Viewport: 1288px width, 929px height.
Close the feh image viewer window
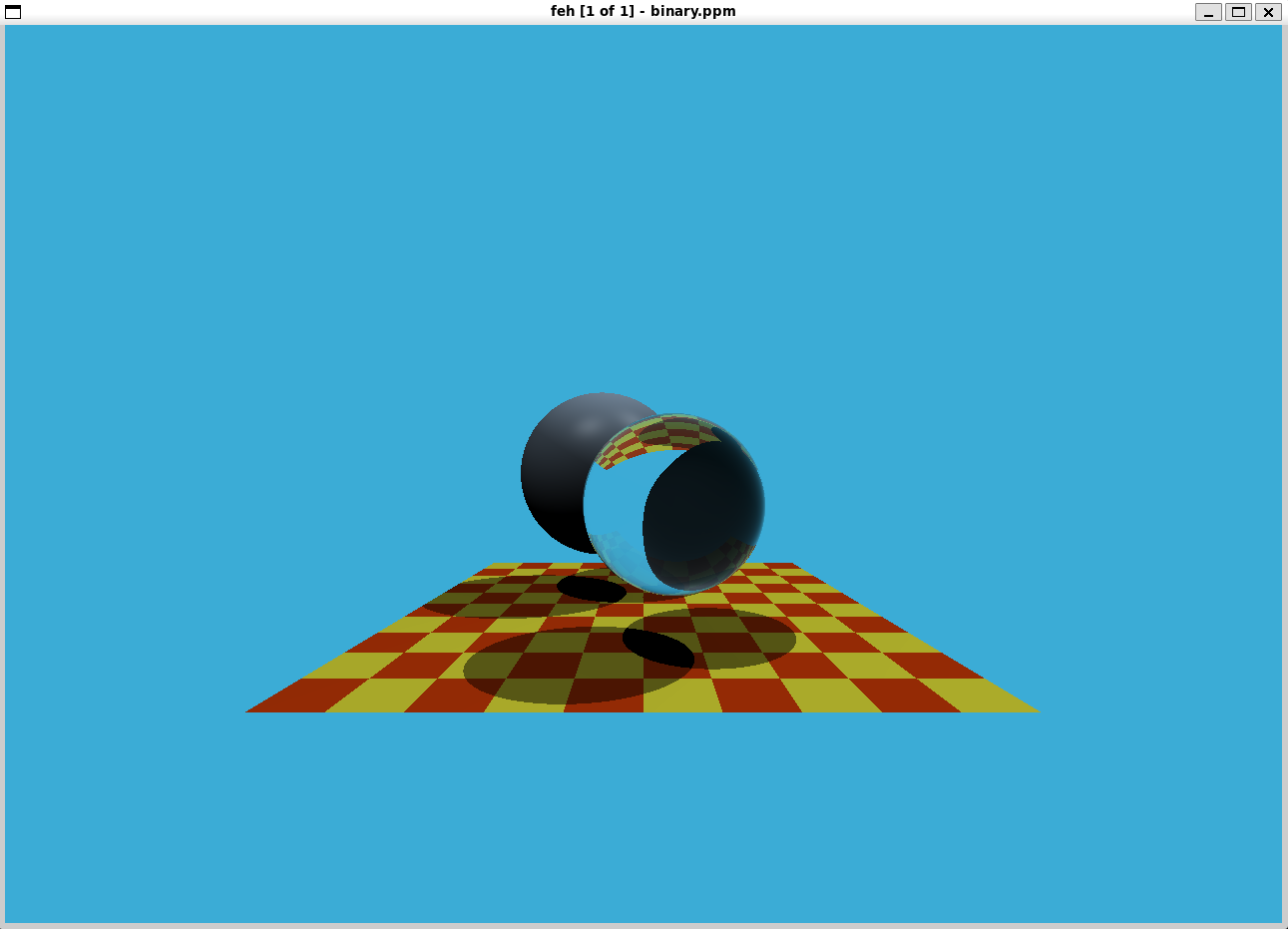click(1268, 12)
